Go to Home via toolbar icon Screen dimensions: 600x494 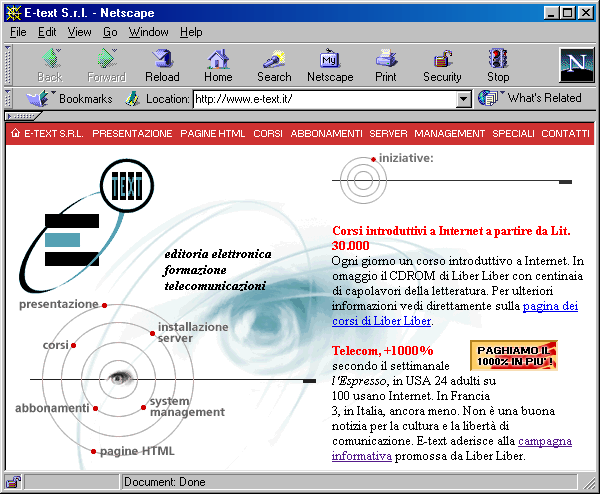coord(218,65)
